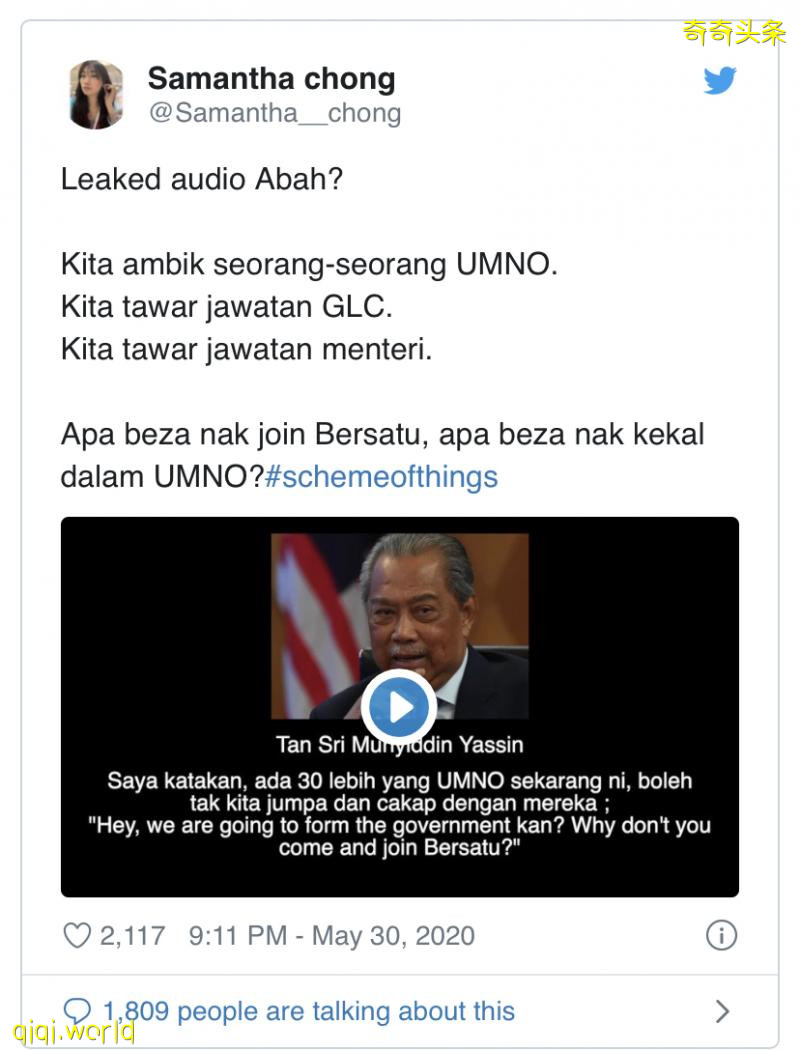The width and height of the screenshot is (800, 1051).
Task: Open Samantha chong's profile picture
Action: pos(95,95)
